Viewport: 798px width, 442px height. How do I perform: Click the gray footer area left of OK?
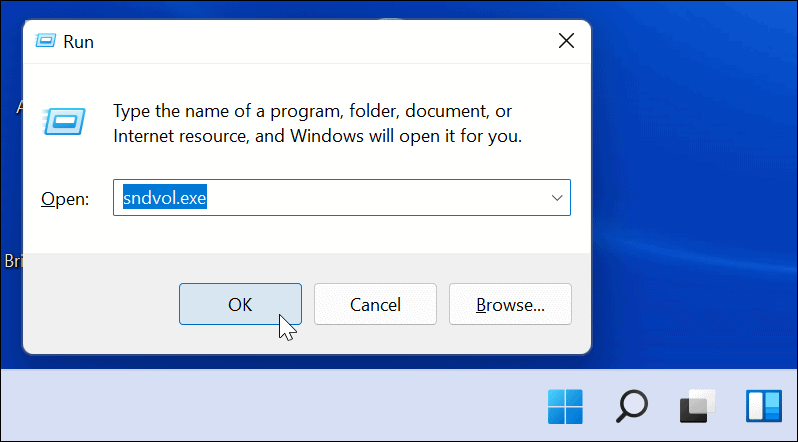click(100, 304)
